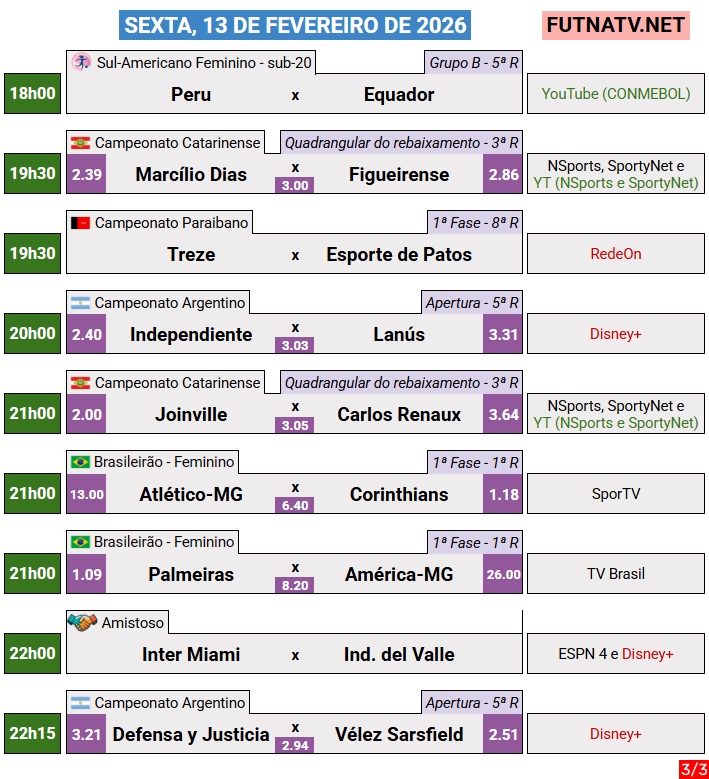This screenshot has height=779, width=709.
Task: Click the Santa Catarina flag beside Marcílio Dias match
Action: click(81, 143)
